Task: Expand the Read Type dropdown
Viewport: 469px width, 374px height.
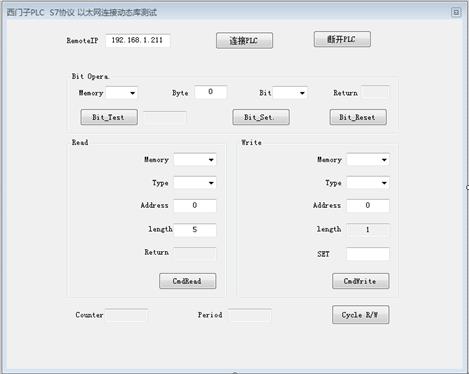Action: point(195,183)
